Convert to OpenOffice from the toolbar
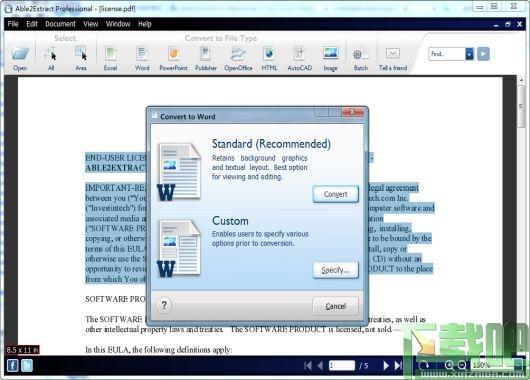Image resolution: width=530 pixels, height=380 pixels. coord(238,58)
